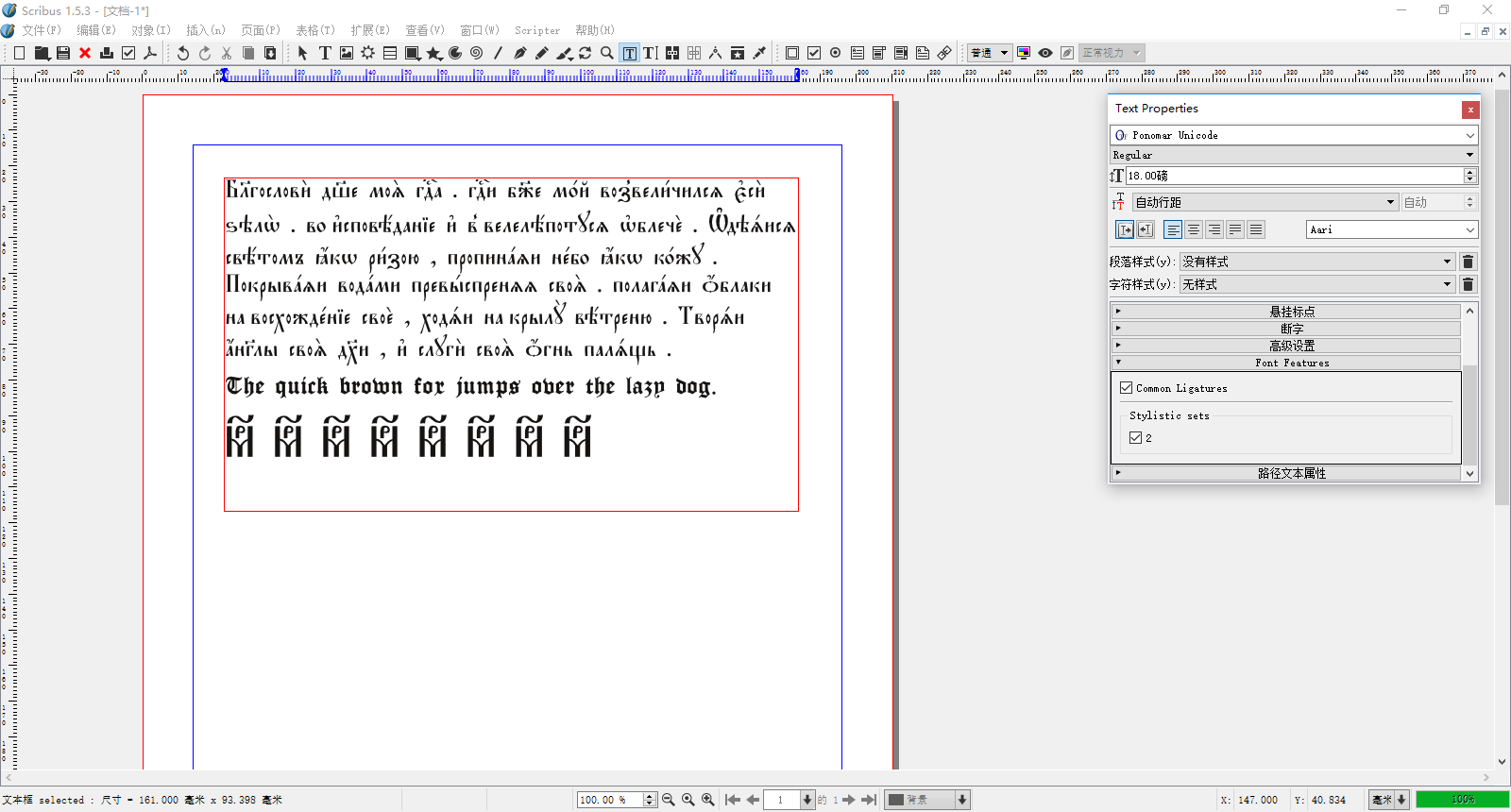Insert PDF Link Annotation chain icon

[944, 53]
